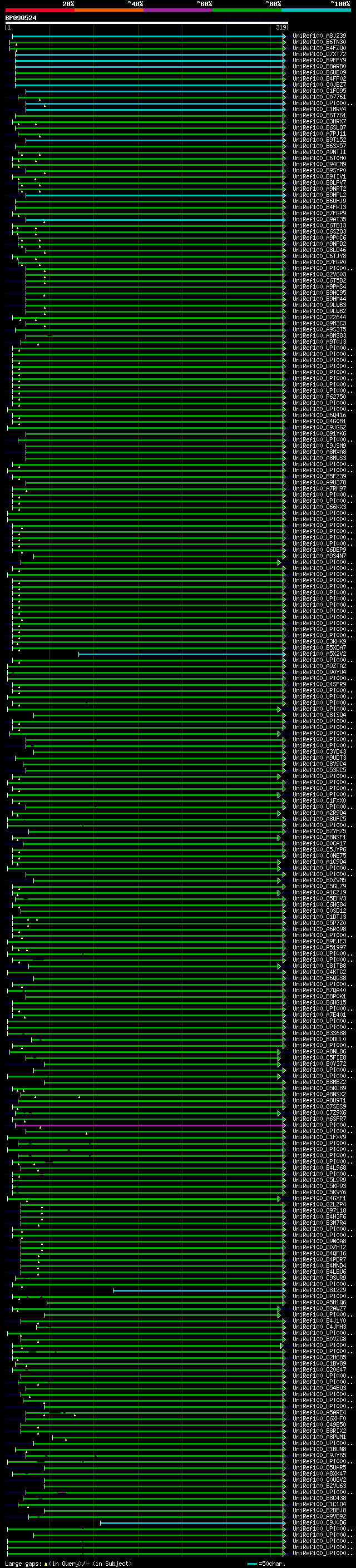
Task: Click the UniRef100_C1BUN8 label
Action: tap(319, 1450)
